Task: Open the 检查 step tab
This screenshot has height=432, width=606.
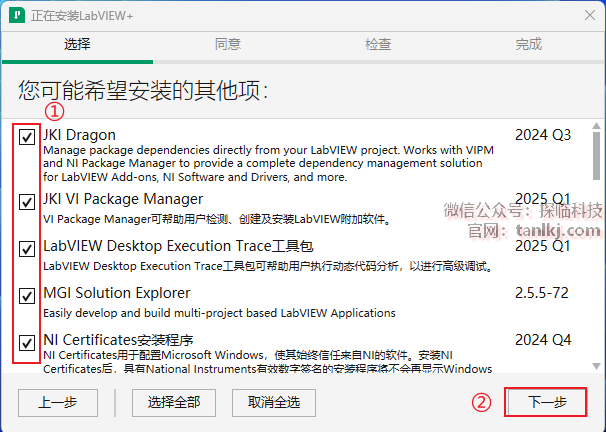Action: tap(378, 44)
